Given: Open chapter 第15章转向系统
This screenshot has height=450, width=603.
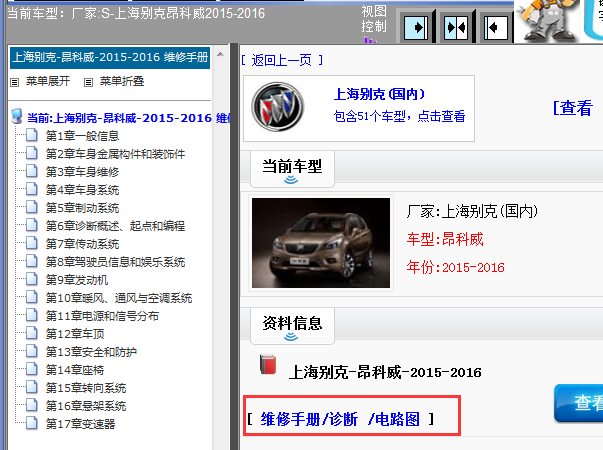Looking at the screenshot, I should pyautogui.click(x=86, y=388).
